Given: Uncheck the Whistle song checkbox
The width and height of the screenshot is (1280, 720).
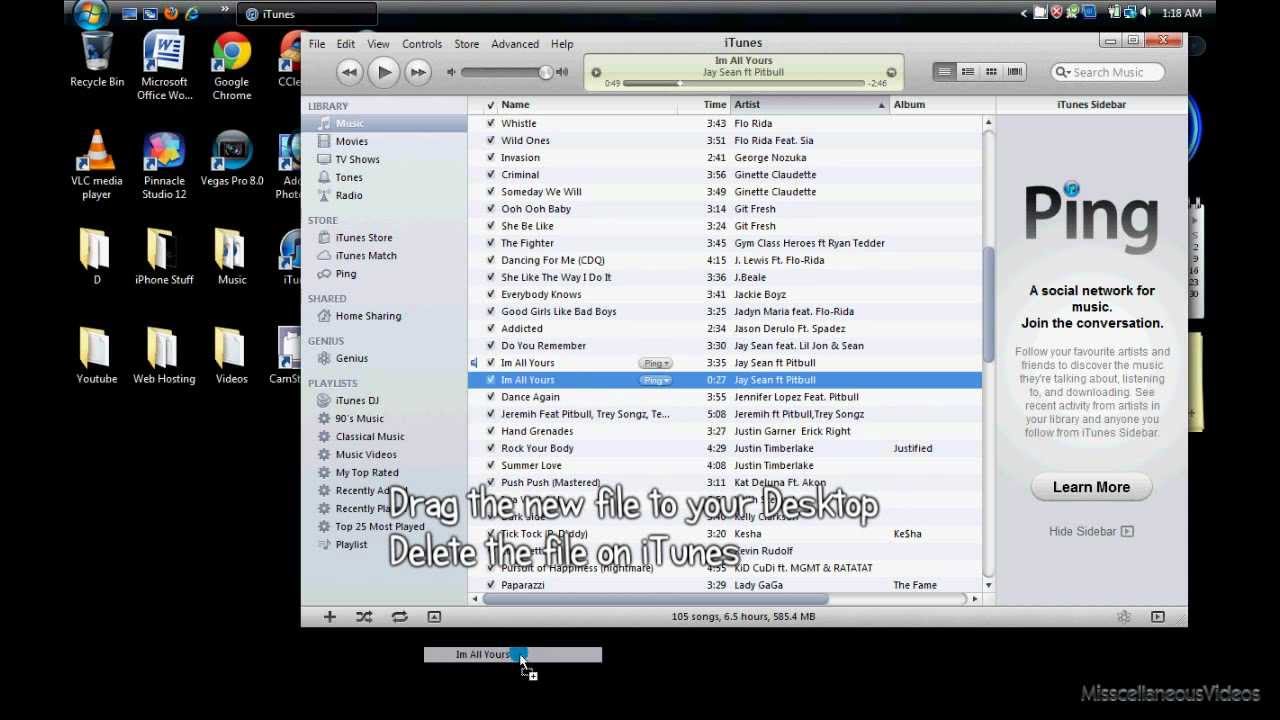Looking at the screenshot, I should pos(490,124).
